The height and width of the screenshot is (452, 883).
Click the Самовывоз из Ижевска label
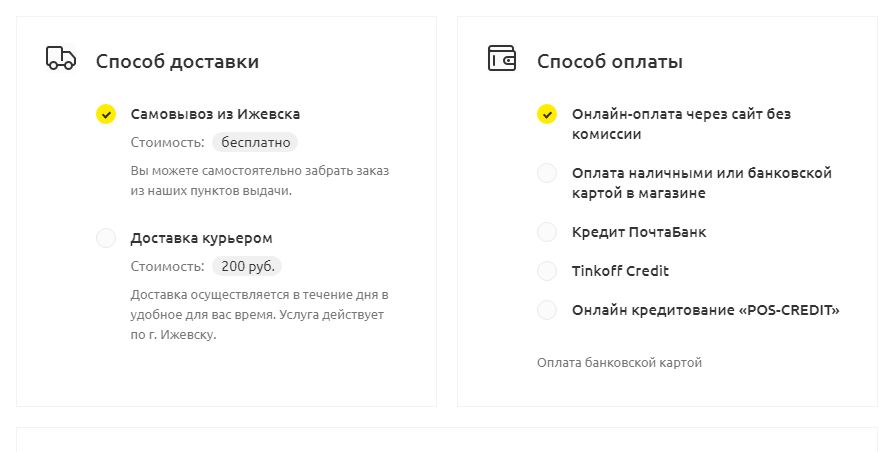point(215,114)
